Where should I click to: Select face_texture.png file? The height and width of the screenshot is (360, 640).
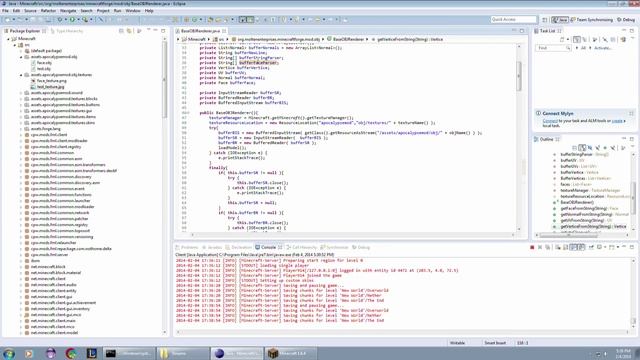click(51, 81)
